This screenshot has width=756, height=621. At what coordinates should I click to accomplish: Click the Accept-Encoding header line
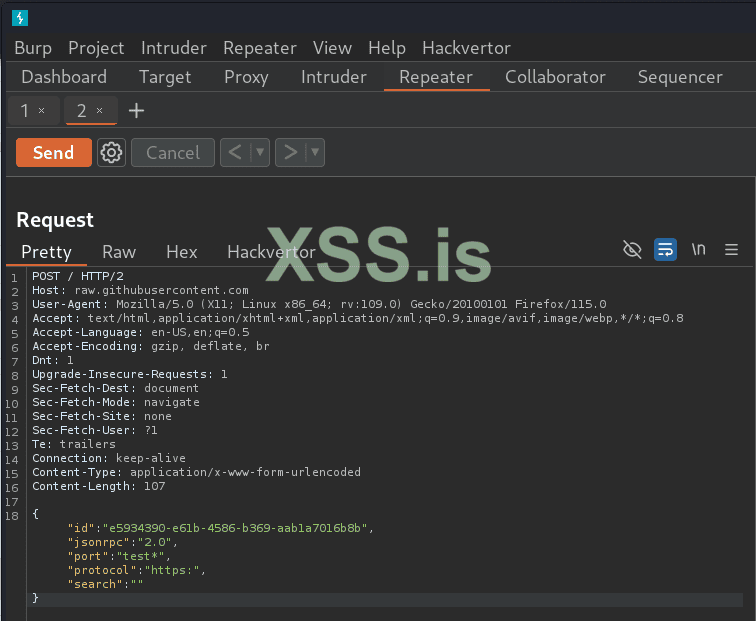click(x=151, y=346)
